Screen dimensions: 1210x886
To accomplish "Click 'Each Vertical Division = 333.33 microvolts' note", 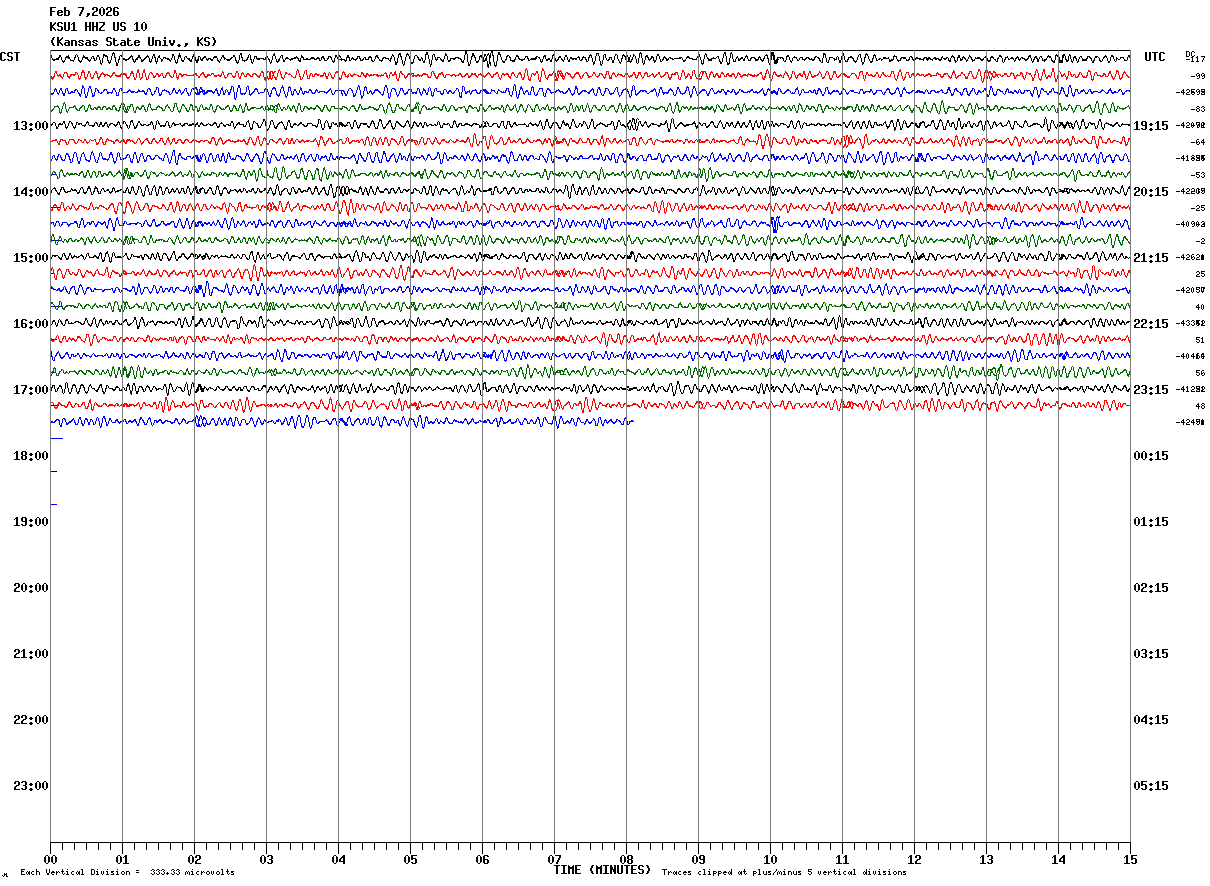I will [x=128, y=873].
